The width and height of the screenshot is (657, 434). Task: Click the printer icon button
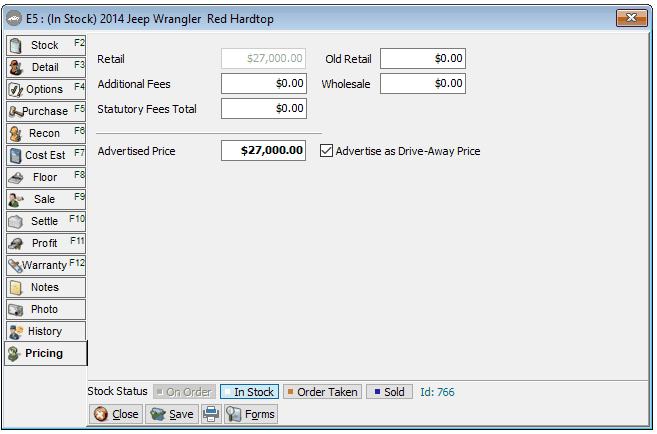pos(211,414)
